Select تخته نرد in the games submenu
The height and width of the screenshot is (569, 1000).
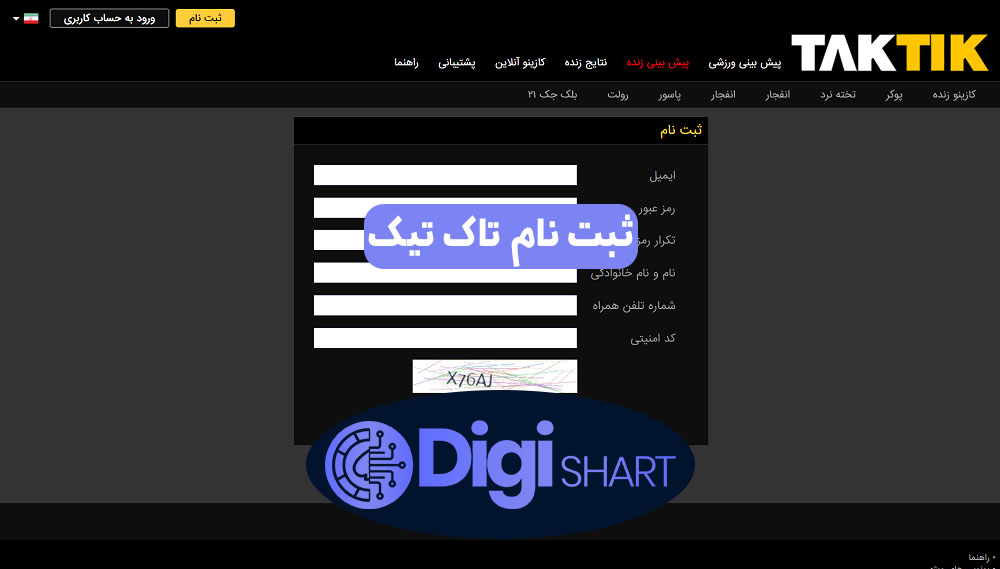[x=838, y=95]
